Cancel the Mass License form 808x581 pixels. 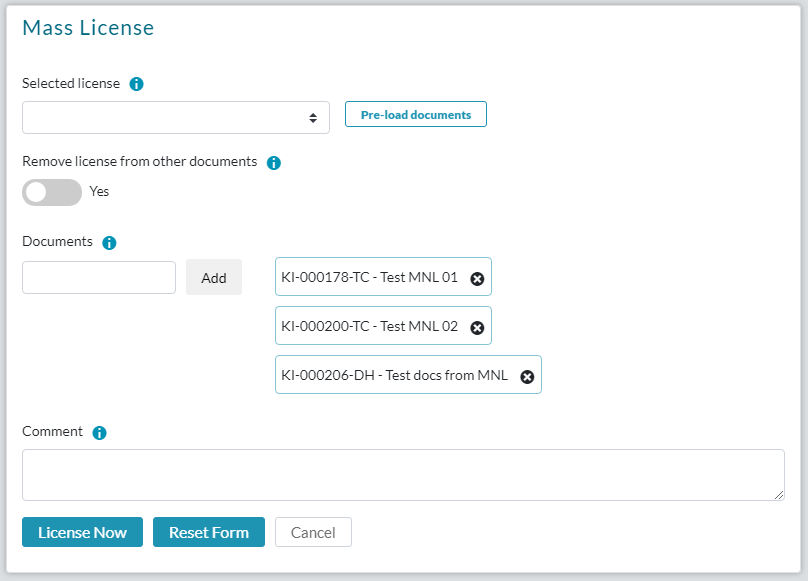(x=313, y=532)
